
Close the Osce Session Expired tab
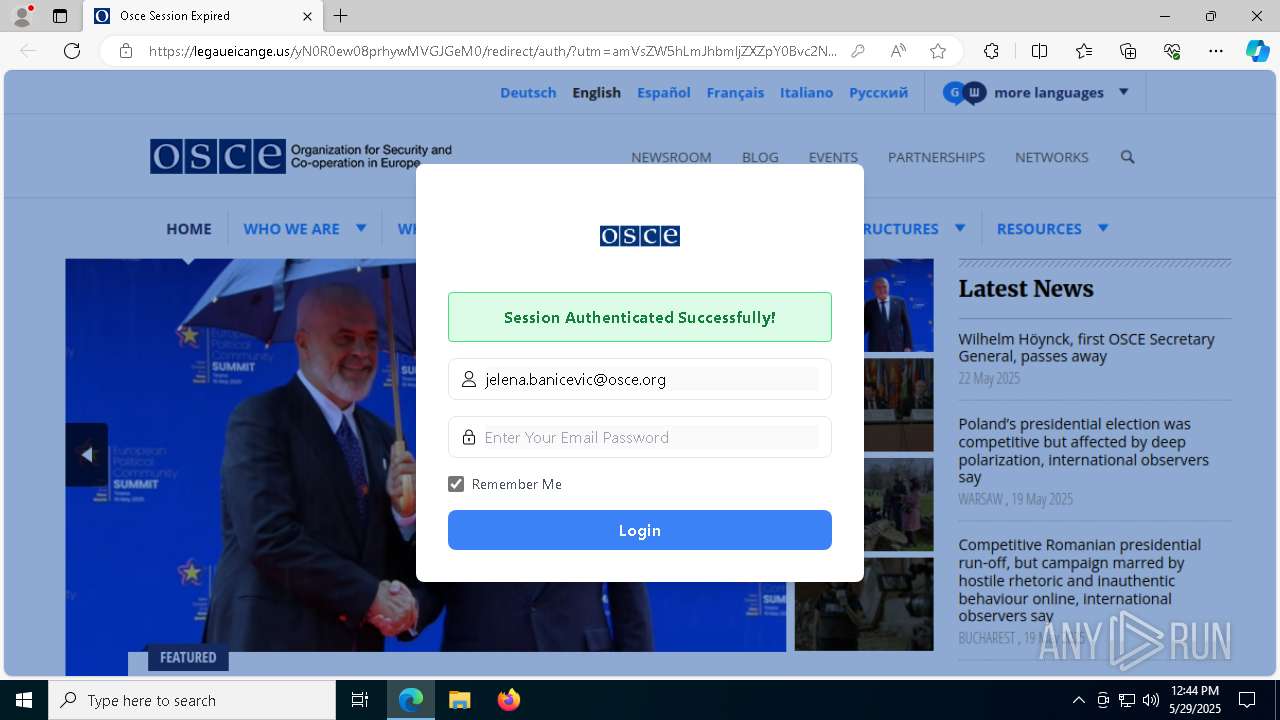tap(307, 16)
